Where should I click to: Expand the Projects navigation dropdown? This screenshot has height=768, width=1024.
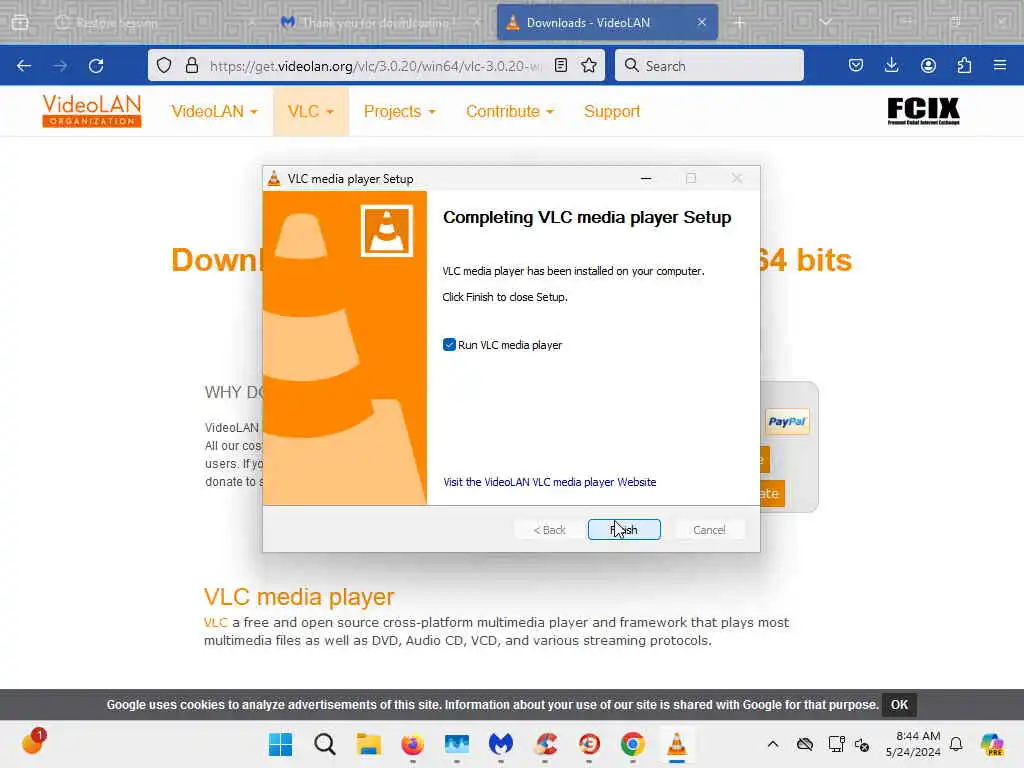click(x=399, y=112)
